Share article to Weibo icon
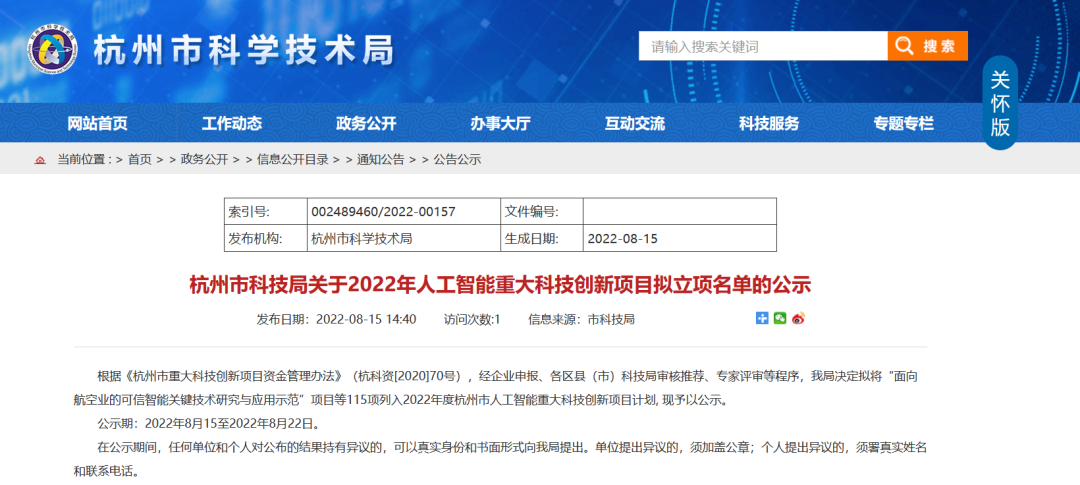The height and width of the screenshot is (485, 1080). 798,318
